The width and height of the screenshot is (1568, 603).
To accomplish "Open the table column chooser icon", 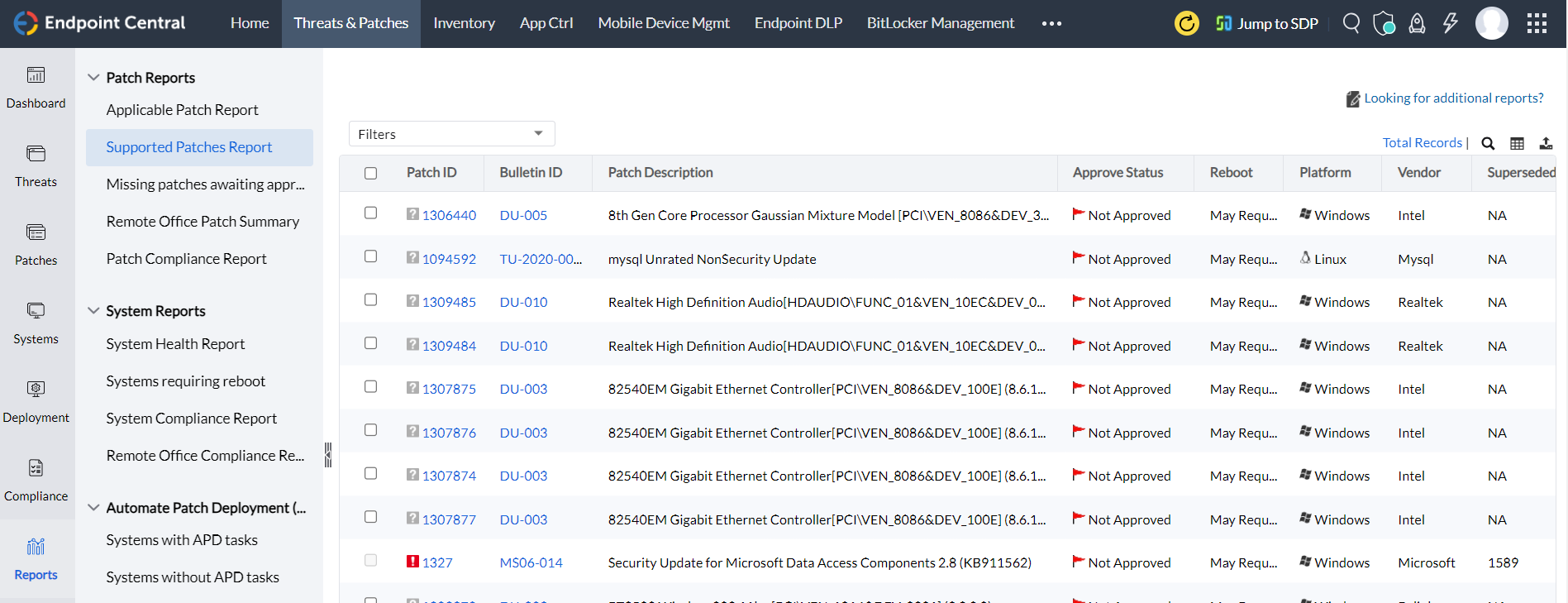I will [1517, 143].
